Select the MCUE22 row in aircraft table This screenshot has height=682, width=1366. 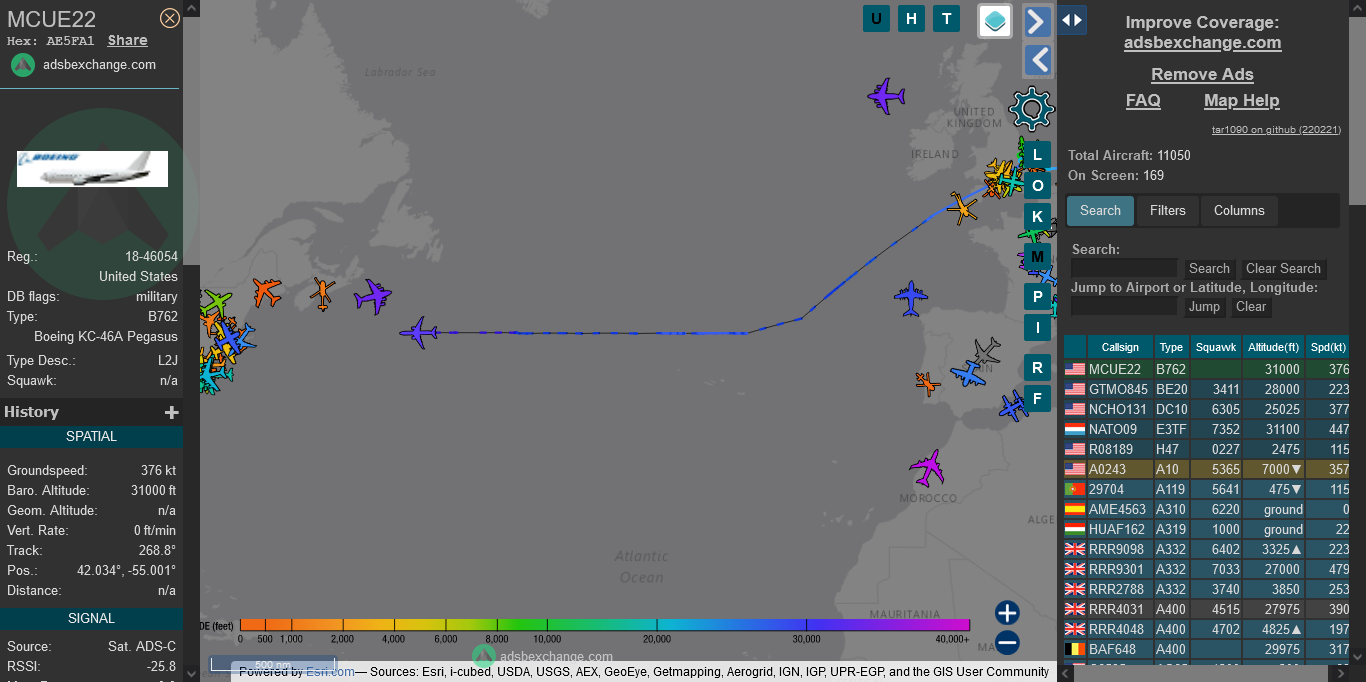tap(1206, 369)
